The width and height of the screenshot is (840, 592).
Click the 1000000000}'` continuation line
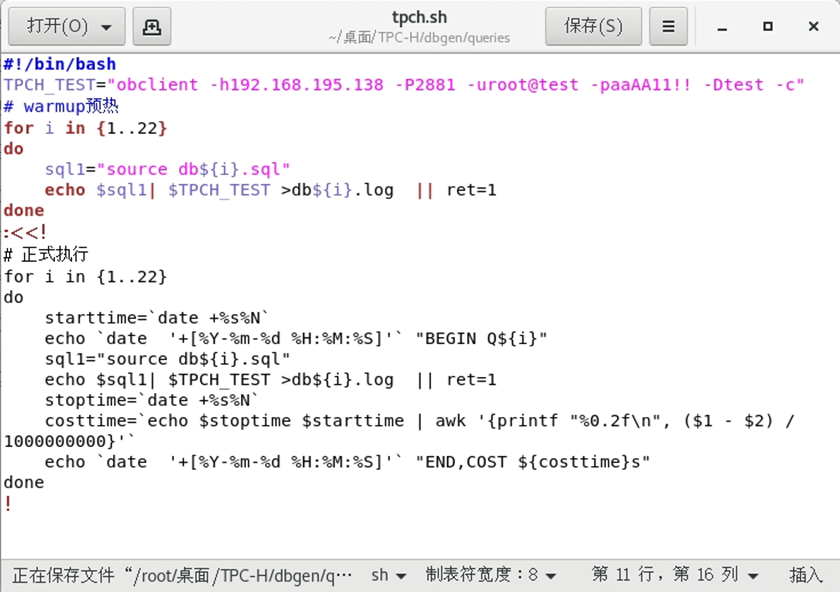point(70,441)
